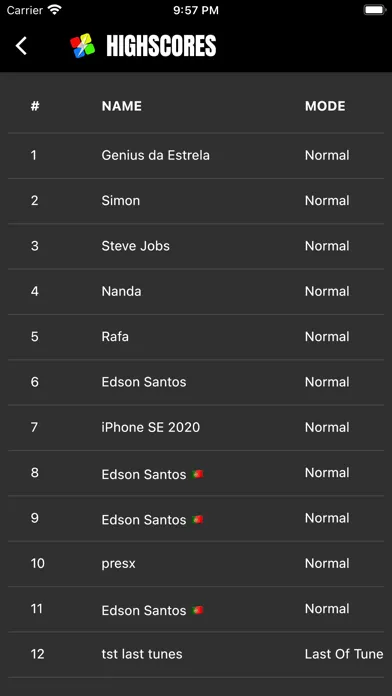Tap the back arrow icon

pyautogui.click(x=21, y=46)
